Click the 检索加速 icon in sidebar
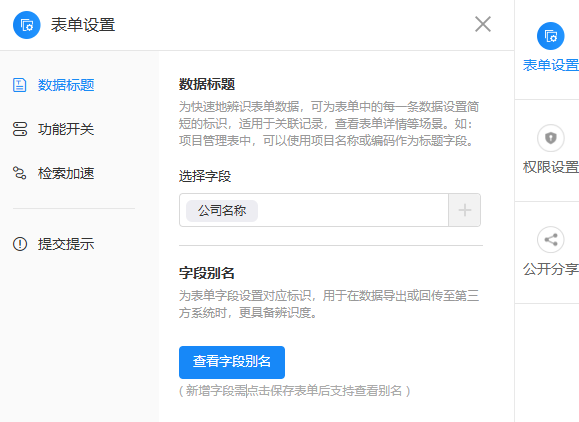This screenshot has width=579, height=422. (20, 173)
